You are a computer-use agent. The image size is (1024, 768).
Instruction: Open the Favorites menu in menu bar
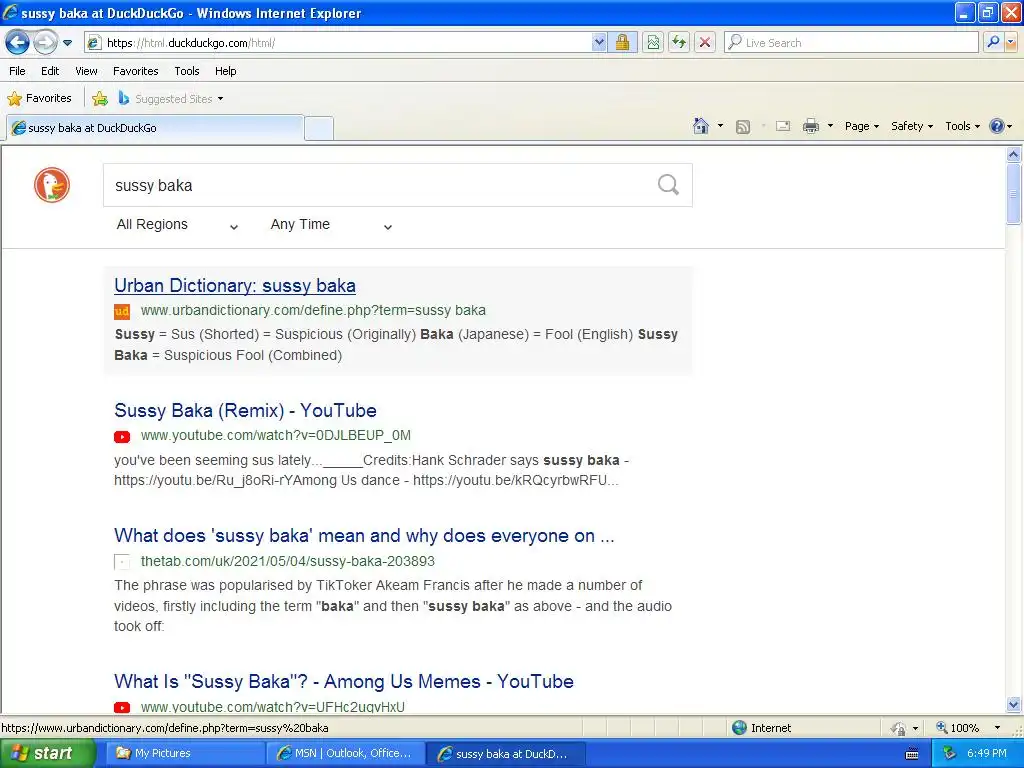point(136,71)
